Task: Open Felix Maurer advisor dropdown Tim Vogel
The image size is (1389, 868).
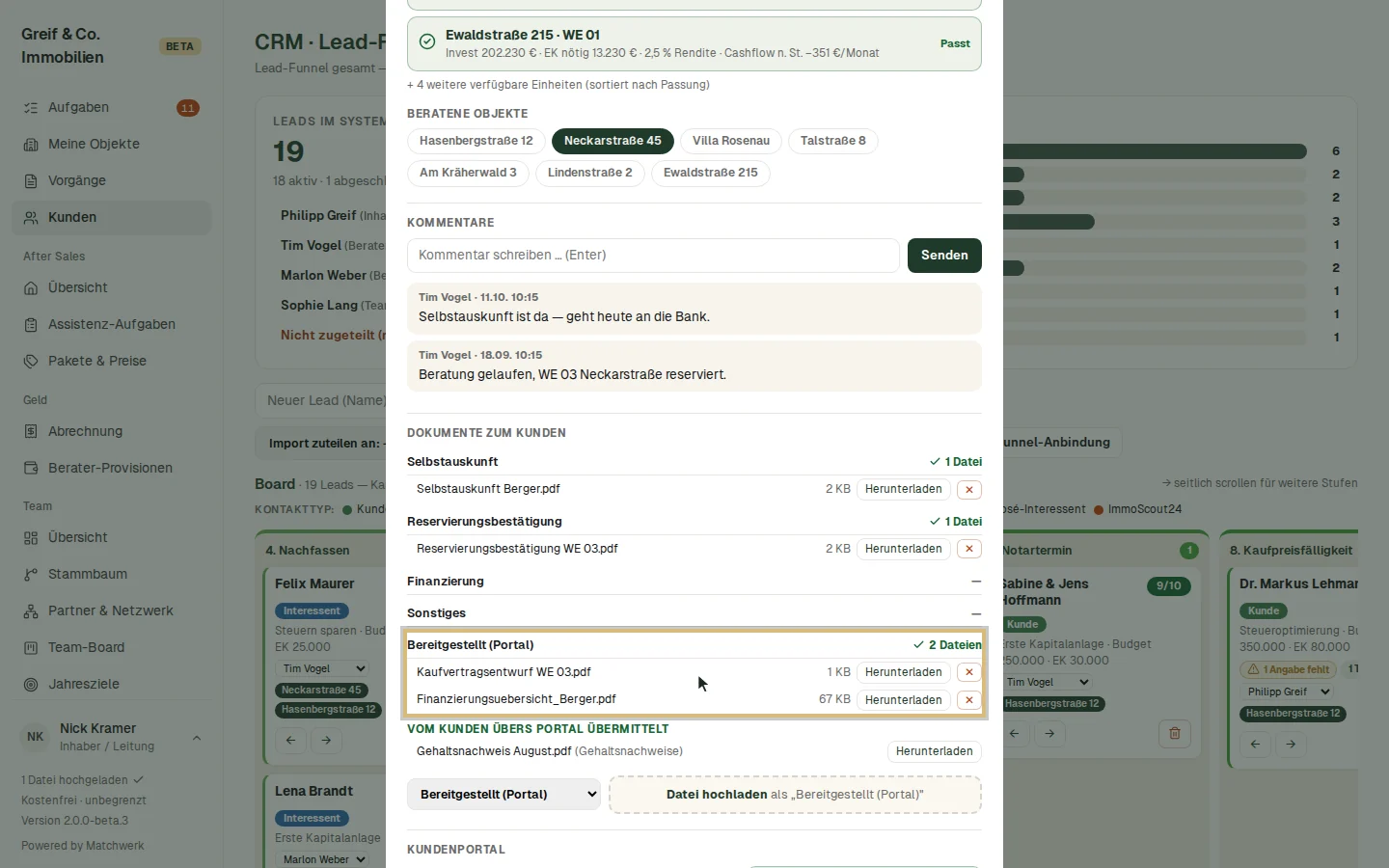Action: pyautogui.click(x=323, y=668)
